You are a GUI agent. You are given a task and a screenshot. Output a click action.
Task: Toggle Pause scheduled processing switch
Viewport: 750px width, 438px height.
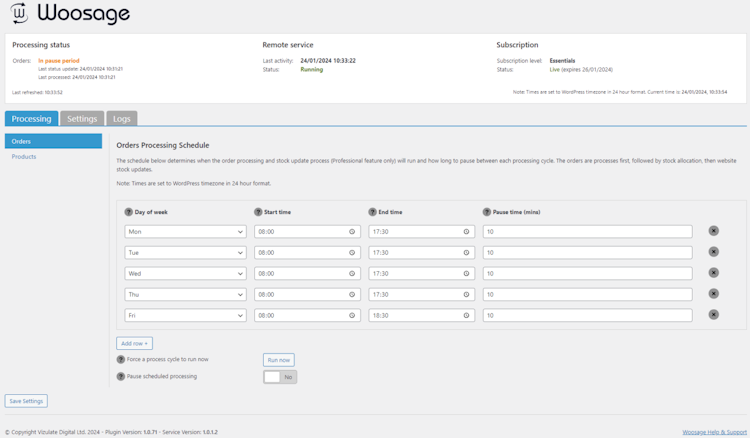pos(280,377)
